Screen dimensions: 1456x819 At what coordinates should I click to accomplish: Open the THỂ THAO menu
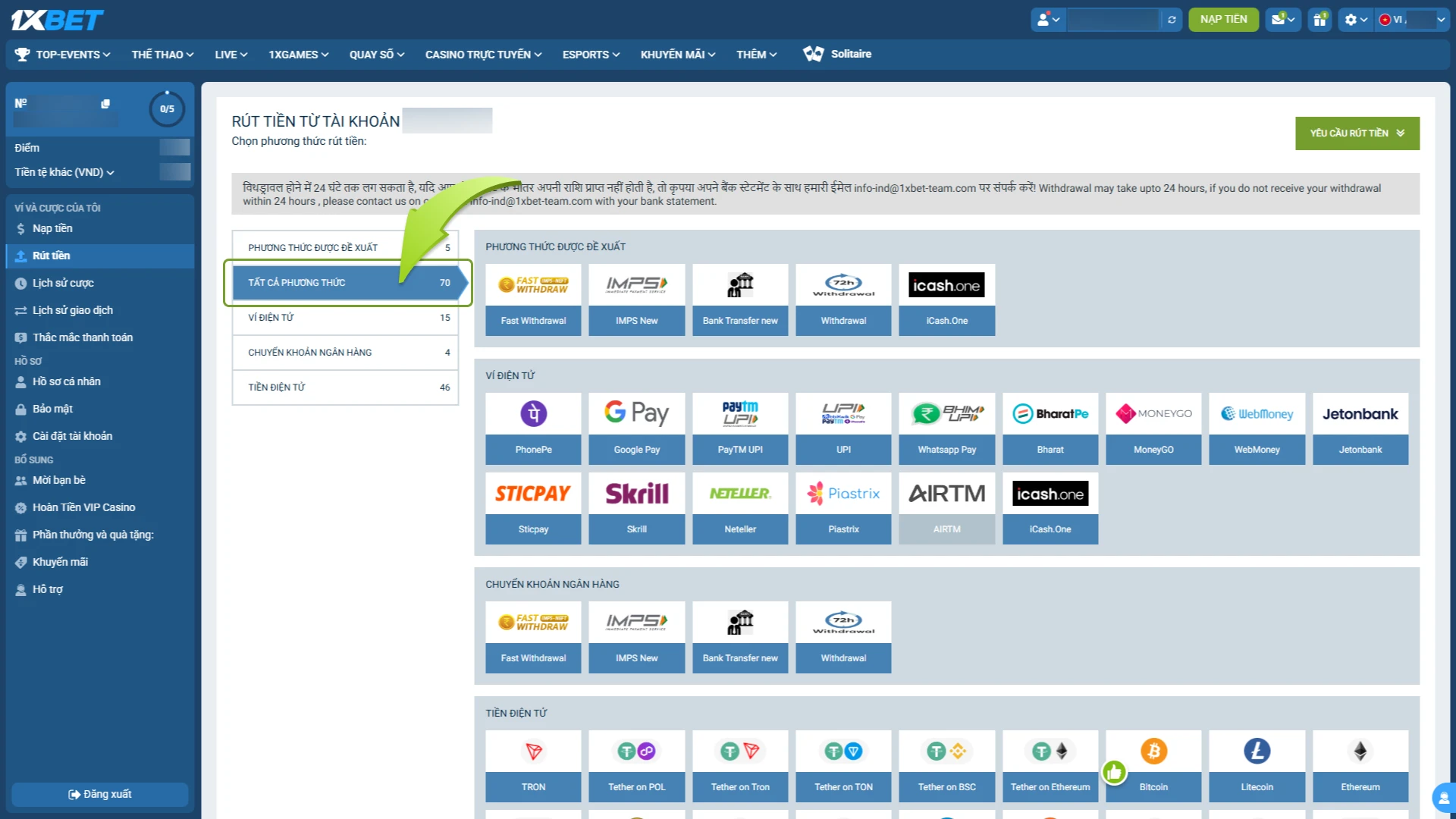coord(162,55)
